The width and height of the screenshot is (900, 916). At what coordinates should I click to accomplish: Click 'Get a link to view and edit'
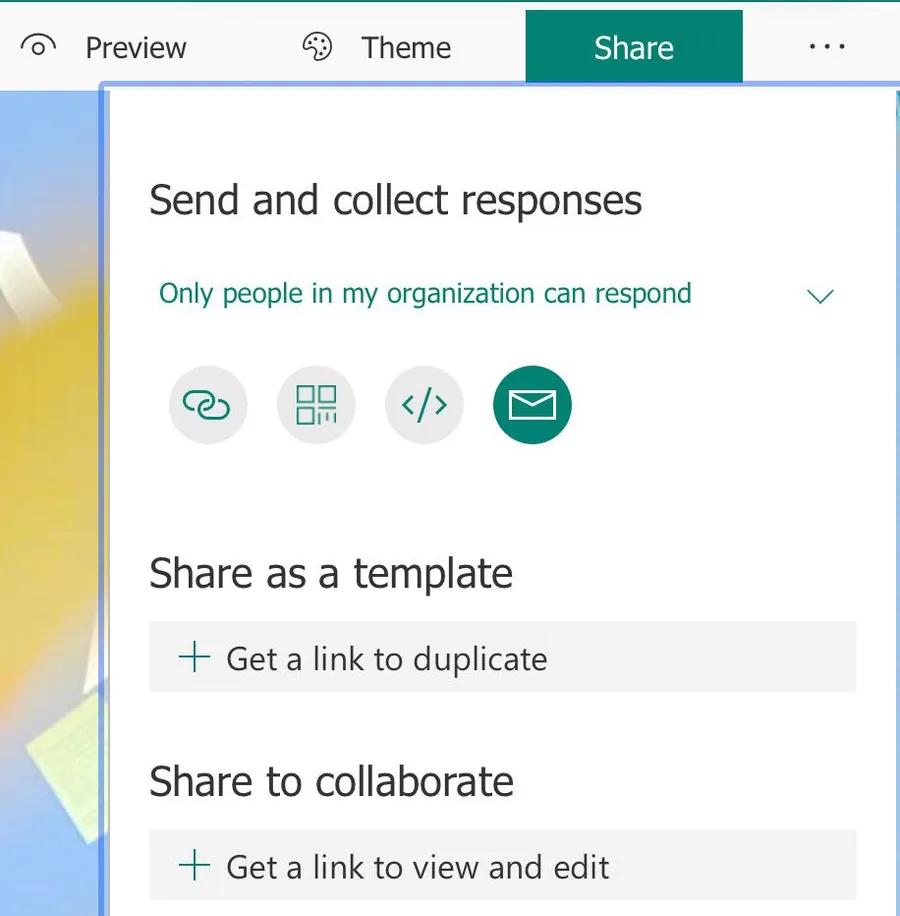coord(418,867)
